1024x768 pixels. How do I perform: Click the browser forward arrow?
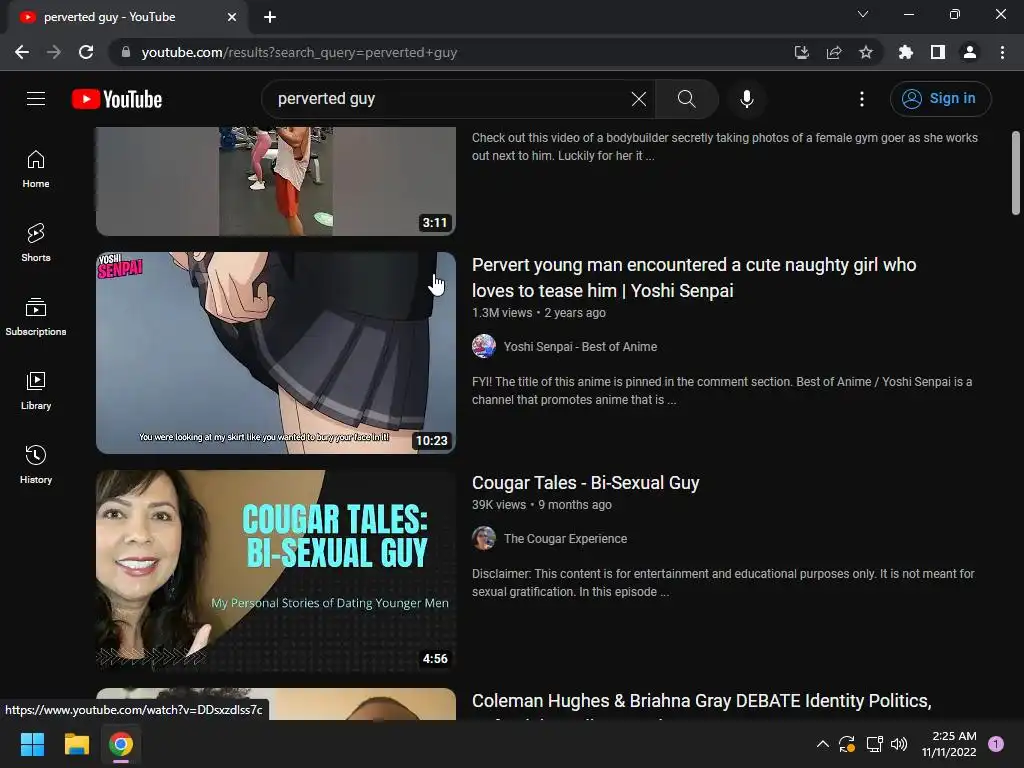pyautogui.click(x=54, y=52)
